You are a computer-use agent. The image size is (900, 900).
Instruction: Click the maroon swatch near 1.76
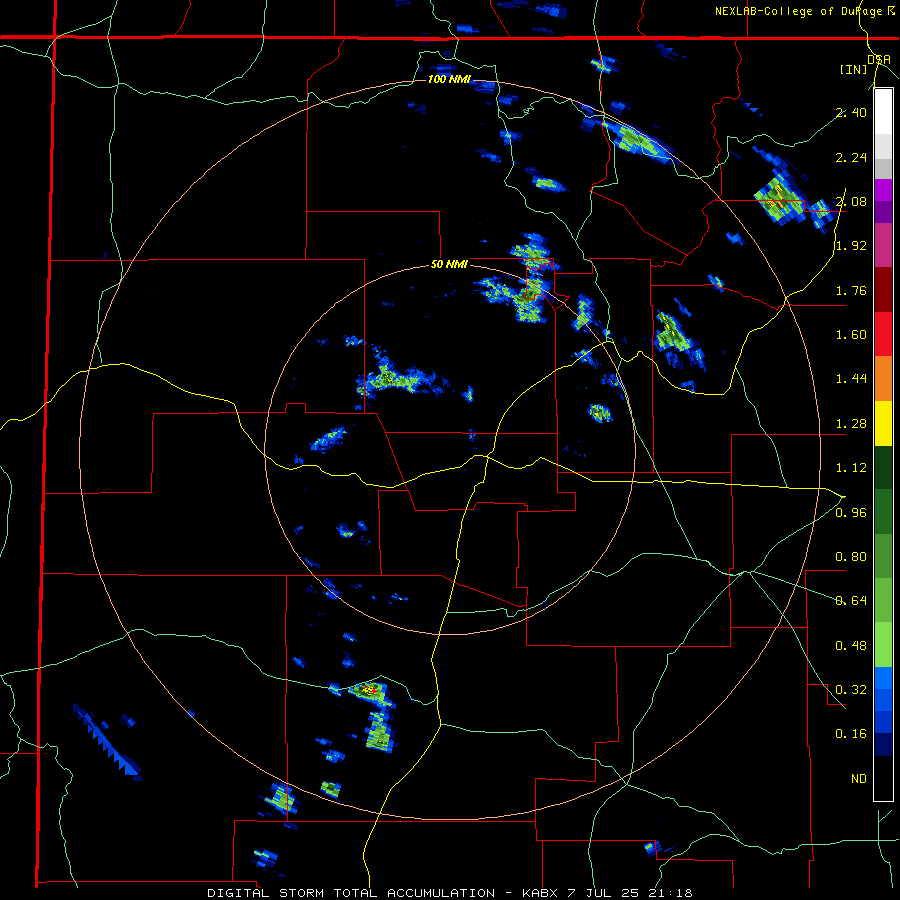coord(883,290)
